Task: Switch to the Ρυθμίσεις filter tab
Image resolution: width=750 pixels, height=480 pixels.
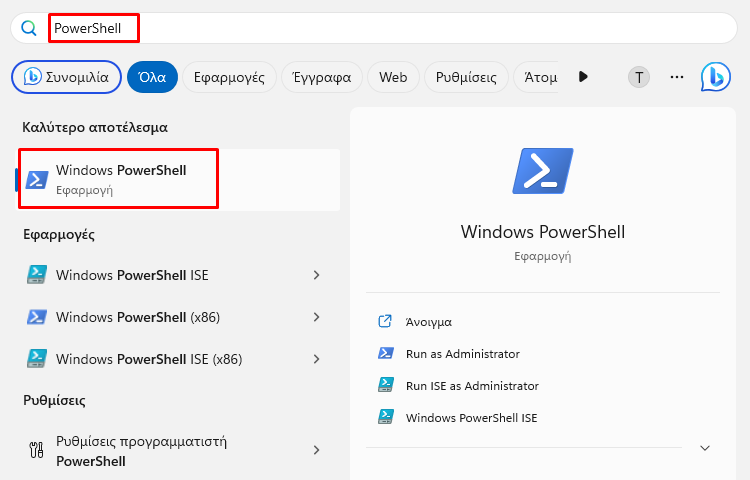Action: [x=466, y=77]
